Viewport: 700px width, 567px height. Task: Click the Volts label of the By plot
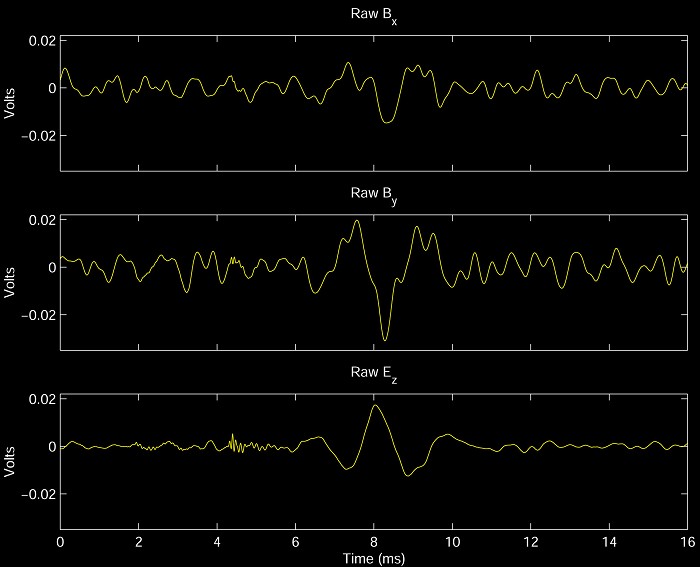[x=10, y=282]
